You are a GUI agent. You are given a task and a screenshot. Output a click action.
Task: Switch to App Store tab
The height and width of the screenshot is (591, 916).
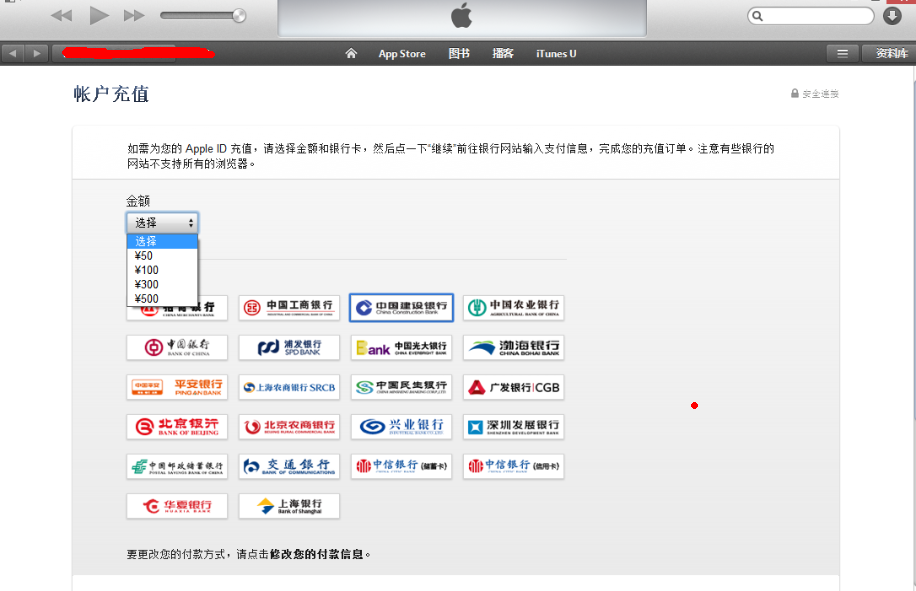point(402,54)
